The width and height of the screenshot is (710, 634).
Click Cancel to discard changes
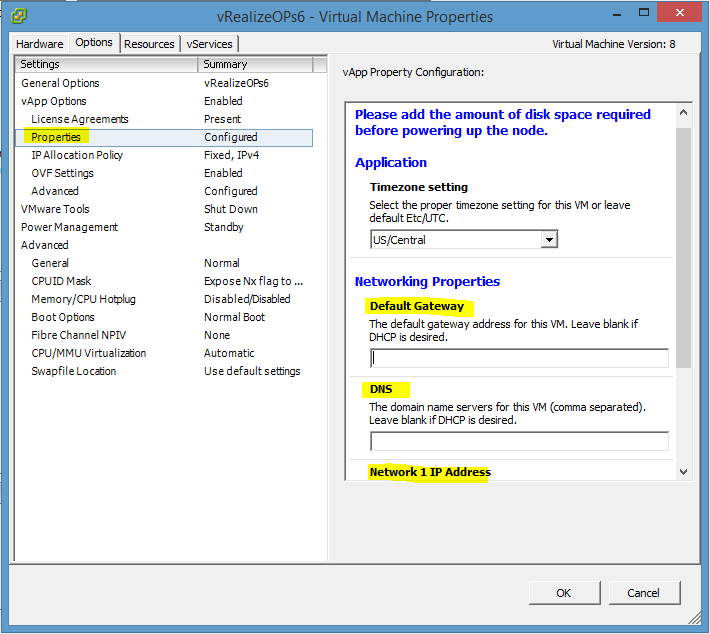644,593
